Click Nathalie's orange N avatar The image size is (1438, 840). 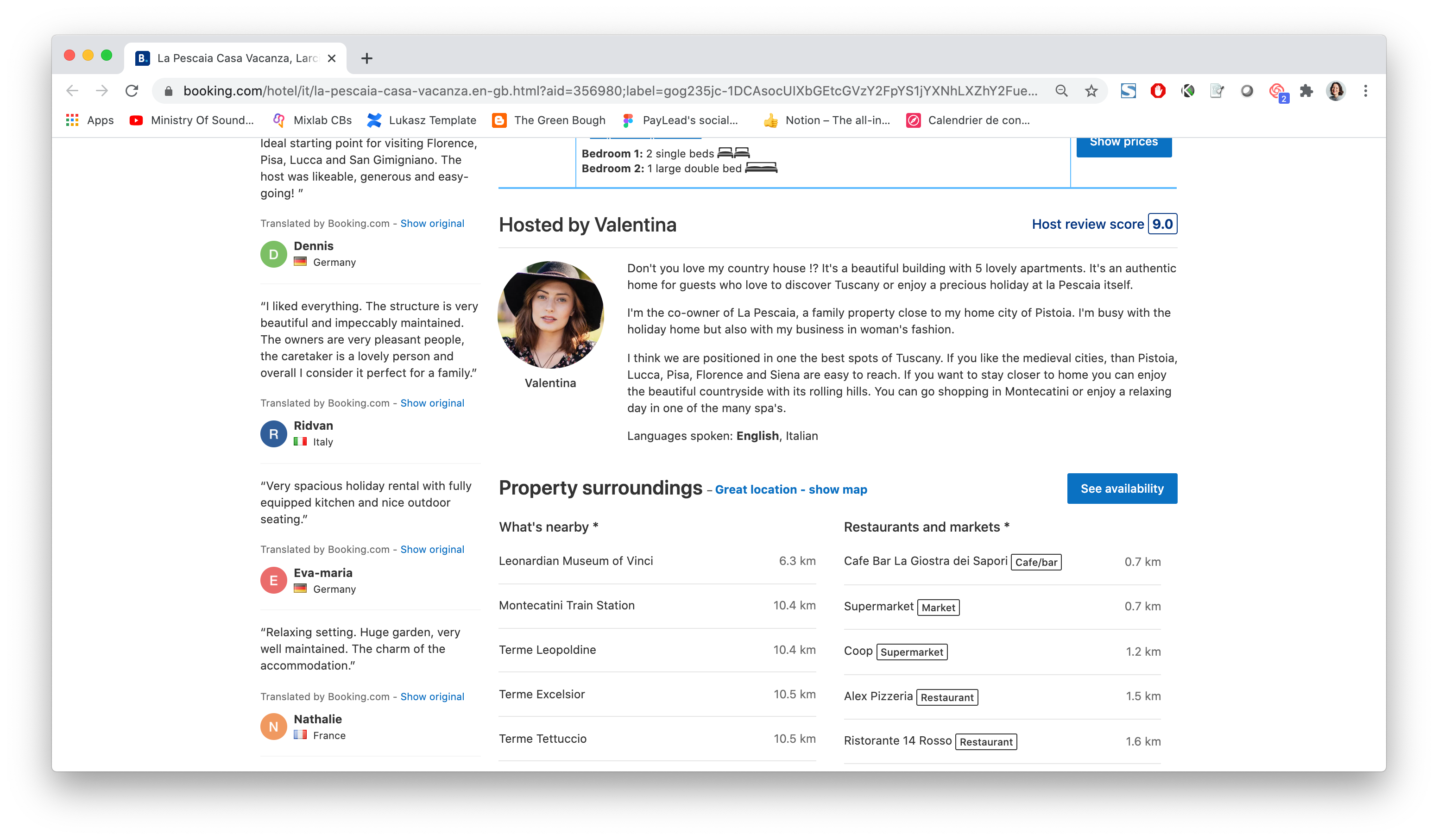pos(273,727)
